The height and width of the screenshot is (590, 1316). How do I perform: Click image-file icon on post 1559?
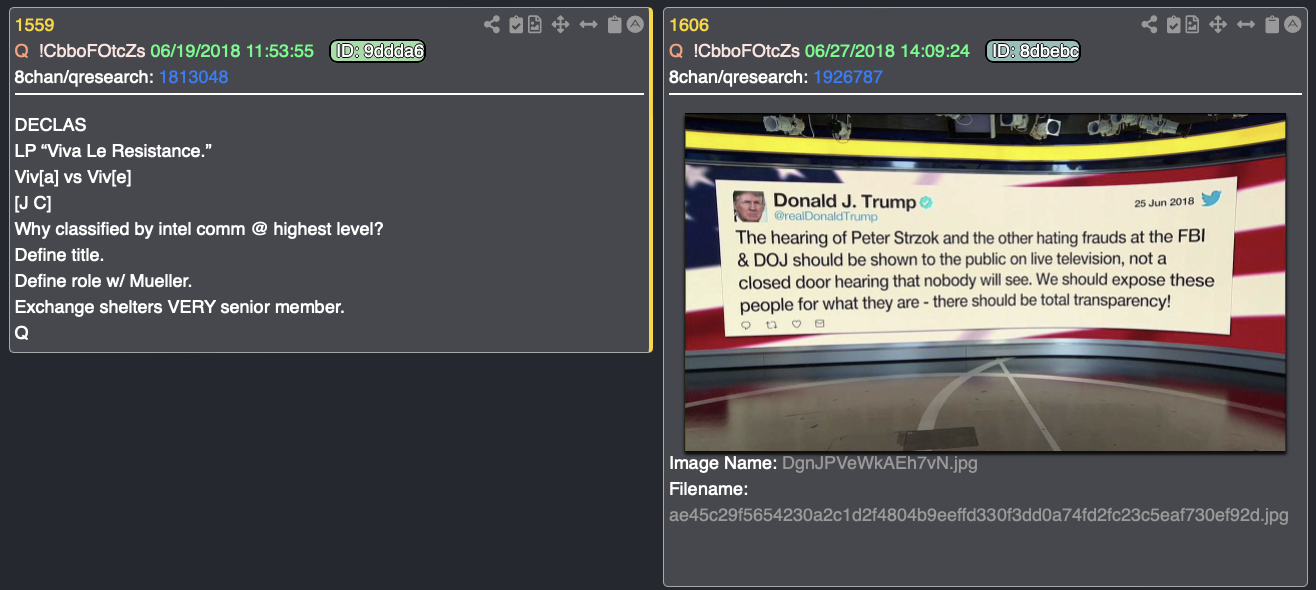535,25
